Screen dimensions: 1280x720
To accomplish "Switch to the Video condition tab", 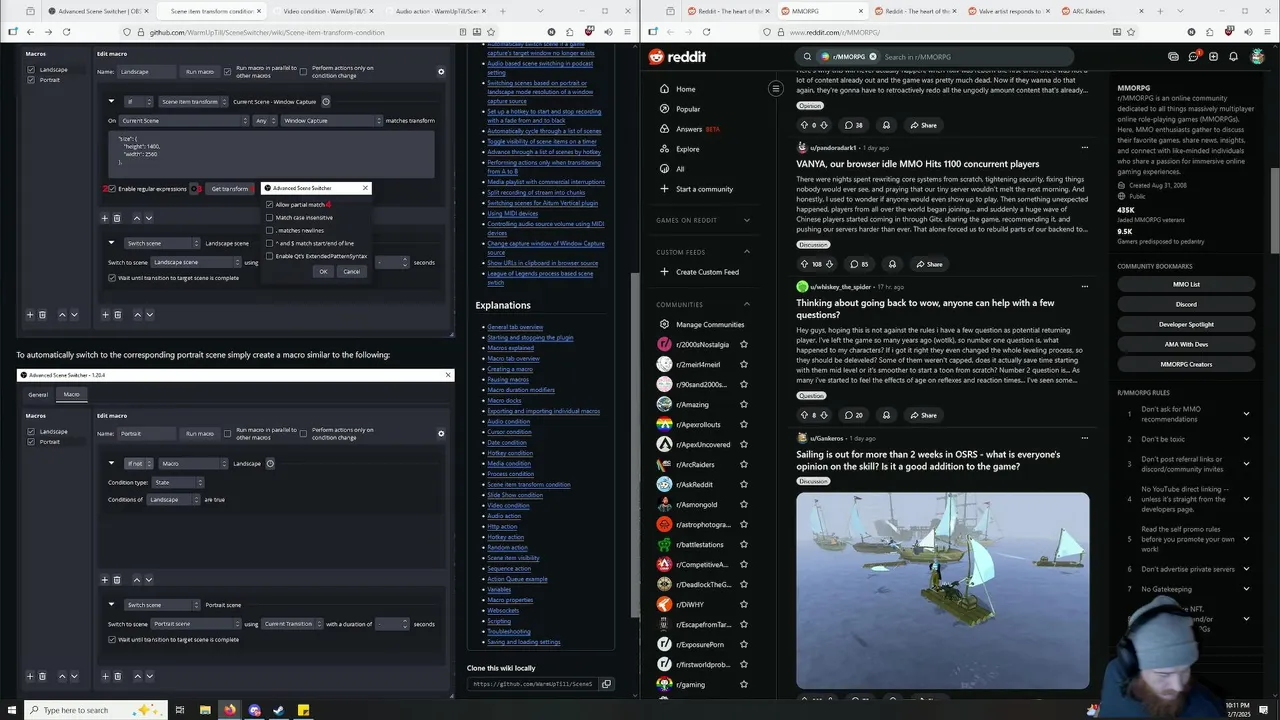I will pyautogui.click(x=325, y=11).
